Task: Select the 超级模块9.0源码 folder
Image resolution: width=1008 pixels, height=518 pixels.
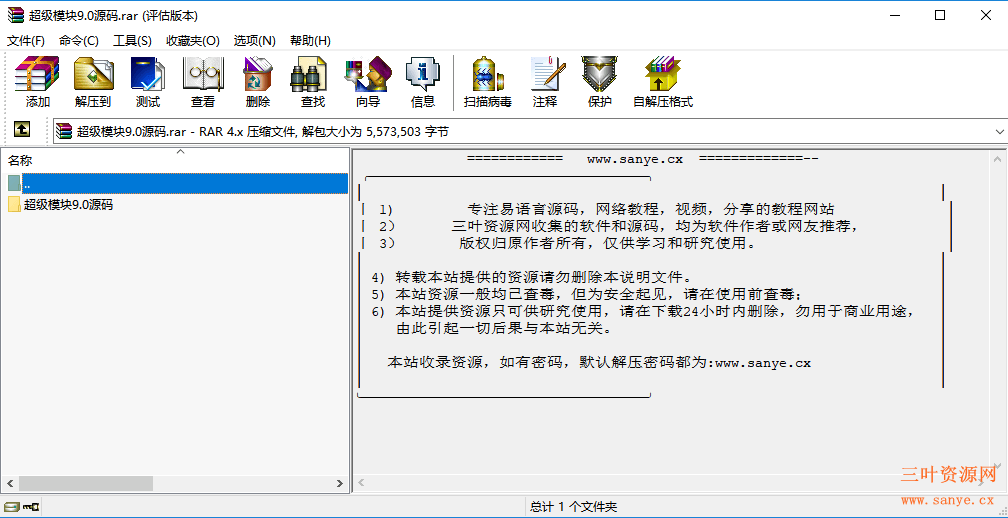Action: [x=60, y=205]
